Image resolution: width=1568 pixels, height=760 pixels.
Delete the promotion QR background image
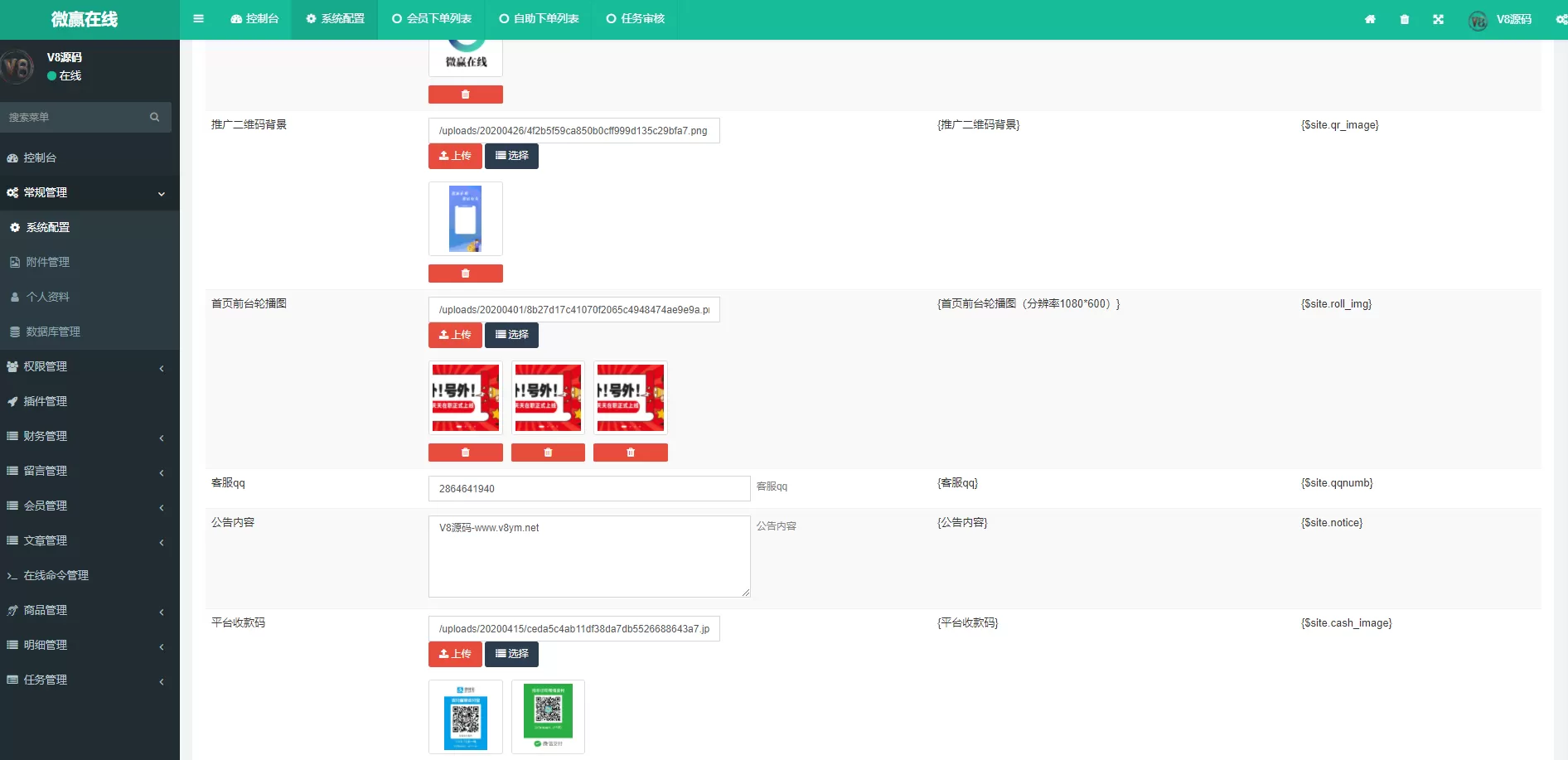pos(465,274)
